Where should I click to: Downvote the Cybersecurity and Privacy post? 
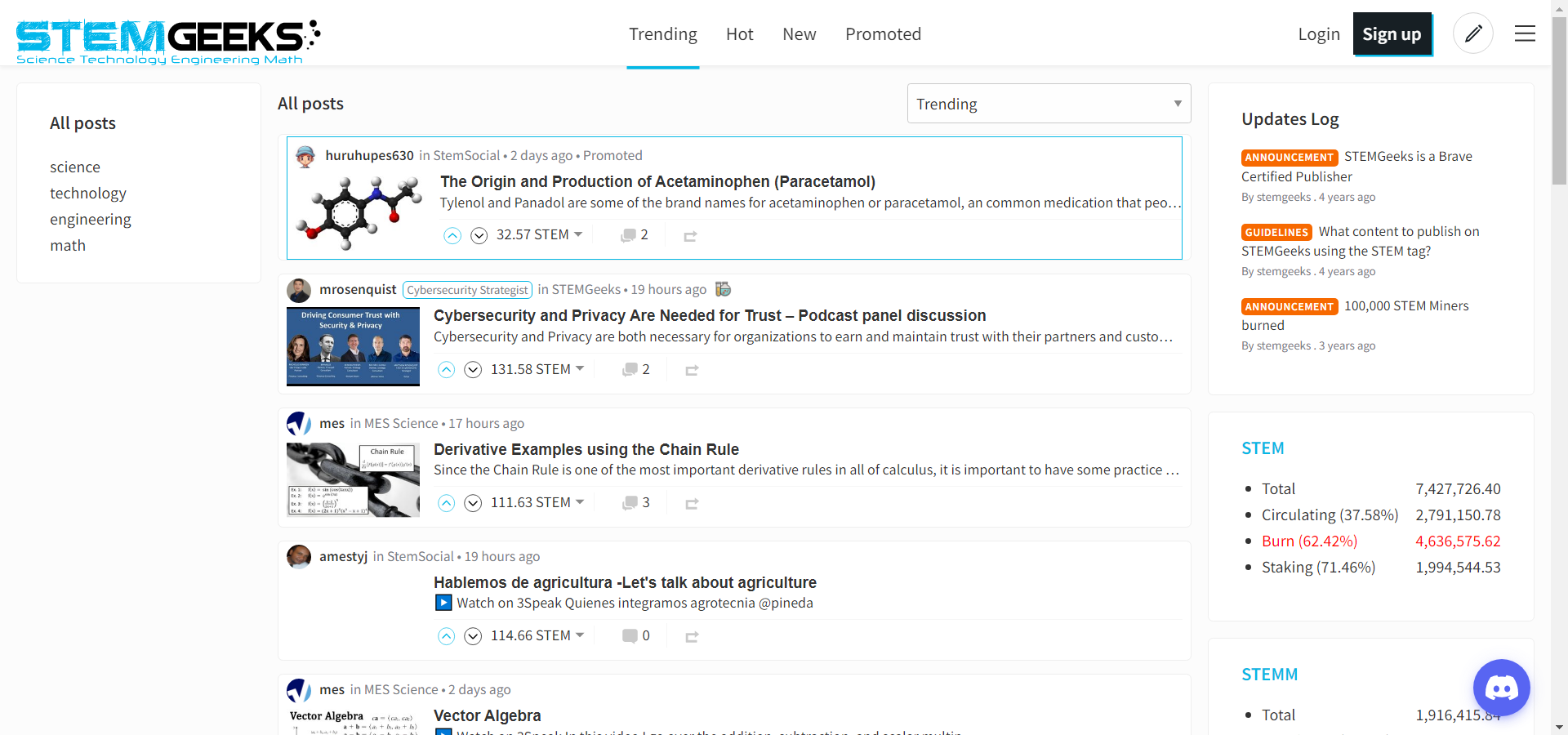[x=474, y=370]
